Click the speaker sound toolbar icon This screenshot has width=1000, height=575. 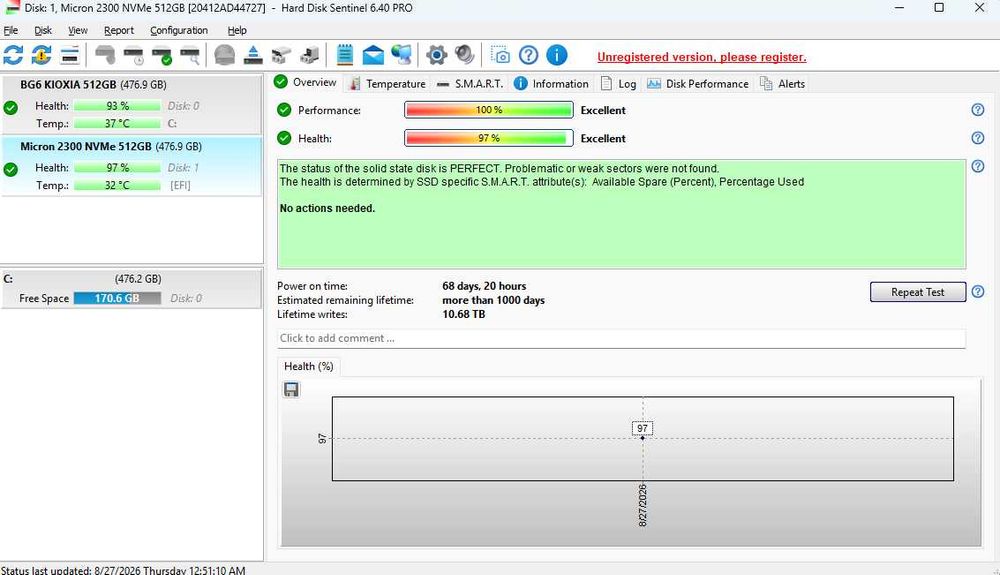click(465, 55)
